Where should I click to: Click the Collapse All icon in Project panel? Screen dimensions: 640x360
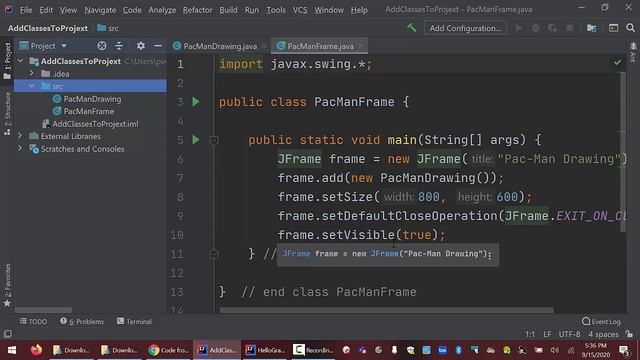pos(119,46)
